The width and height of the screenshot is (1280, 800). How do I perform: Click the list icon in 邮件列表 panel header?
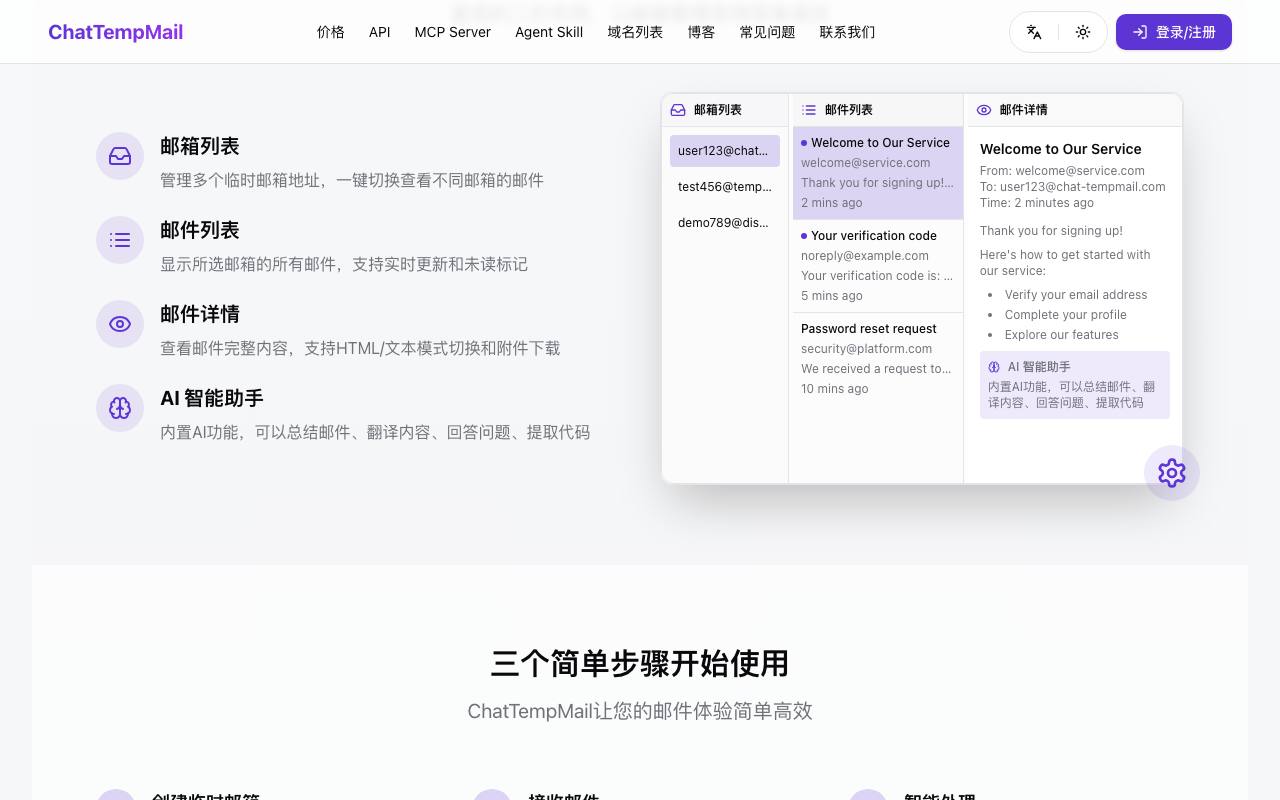click(809, 110)
